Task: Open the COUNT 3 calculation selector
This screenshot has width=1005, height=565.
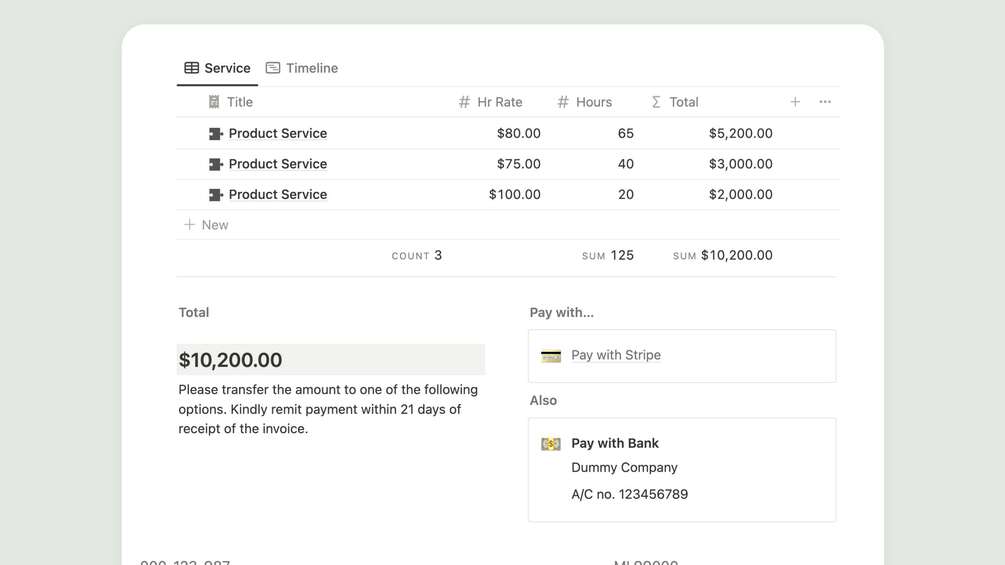Action: point(417,256)
